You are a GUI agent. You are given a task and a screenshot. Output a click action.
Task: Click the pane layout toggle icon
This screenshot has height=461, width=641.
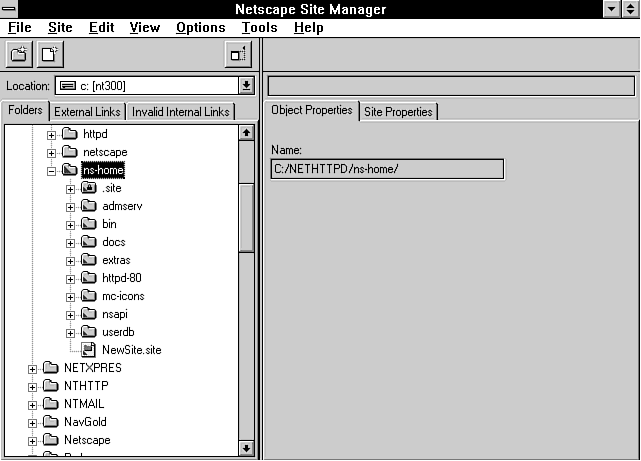click(x=237, y=54)
